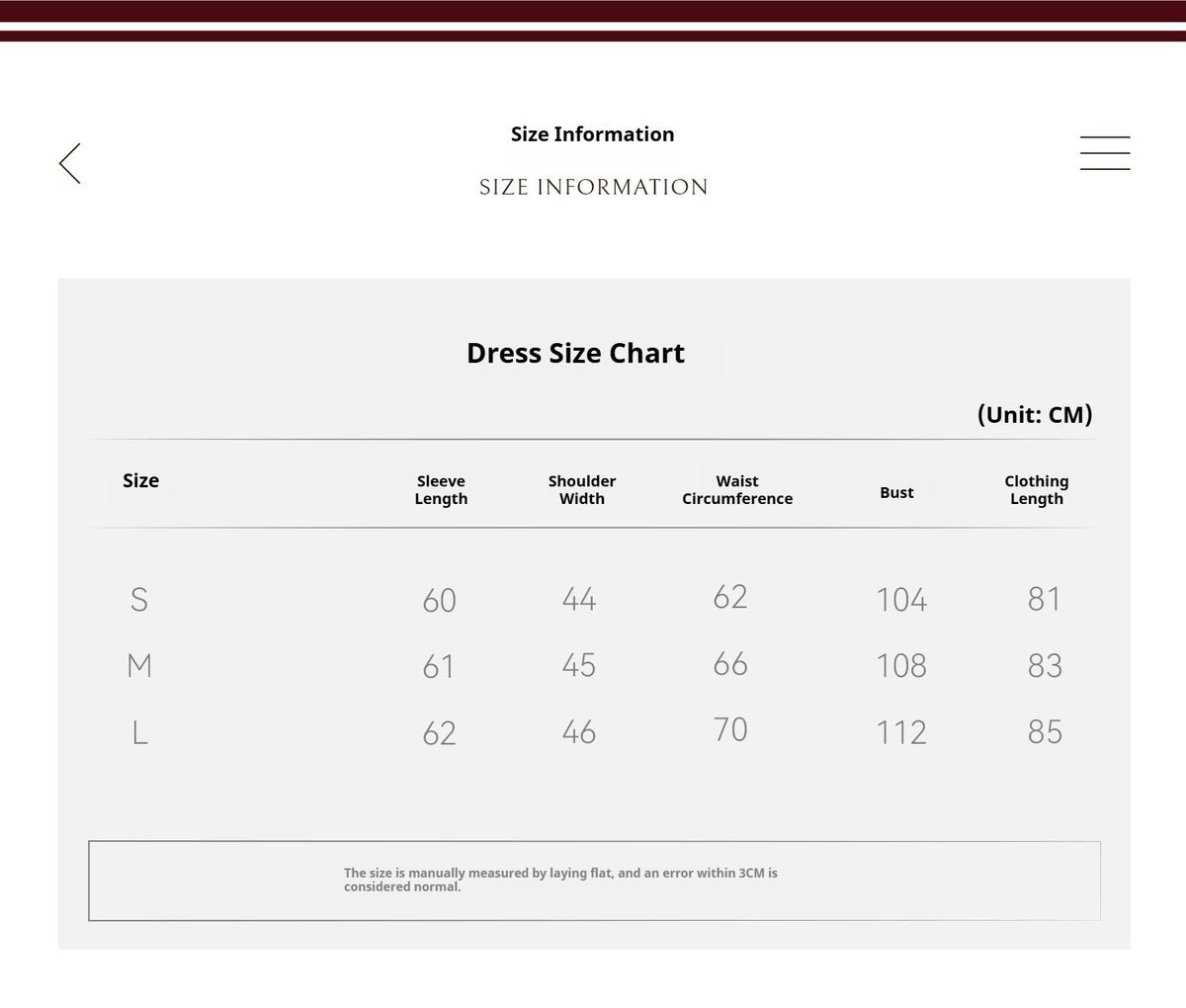Screen dimensions: 1186x1008
Task: Select the 'Dress Size Chart' title
Action: 575,353
